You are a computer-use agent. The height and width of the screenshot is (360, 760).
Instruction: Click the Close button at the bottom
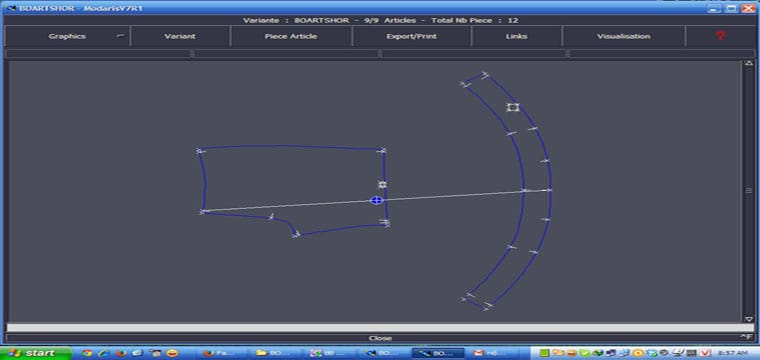(380, 338)
